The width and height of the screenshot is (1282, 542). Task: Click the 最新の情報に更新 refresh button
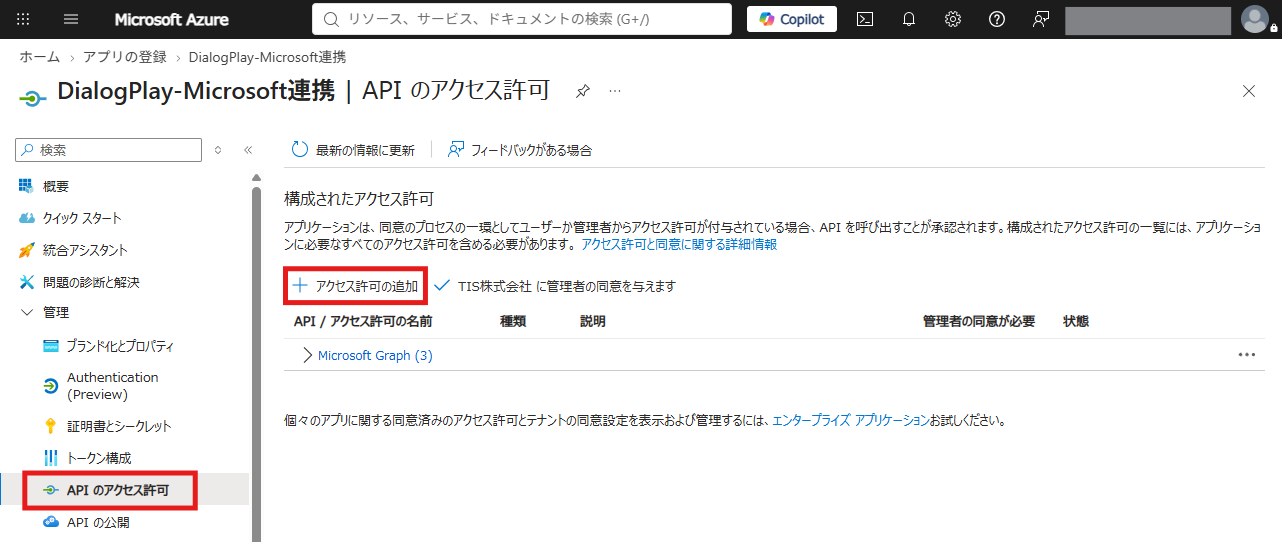click(x=353, y=150)
